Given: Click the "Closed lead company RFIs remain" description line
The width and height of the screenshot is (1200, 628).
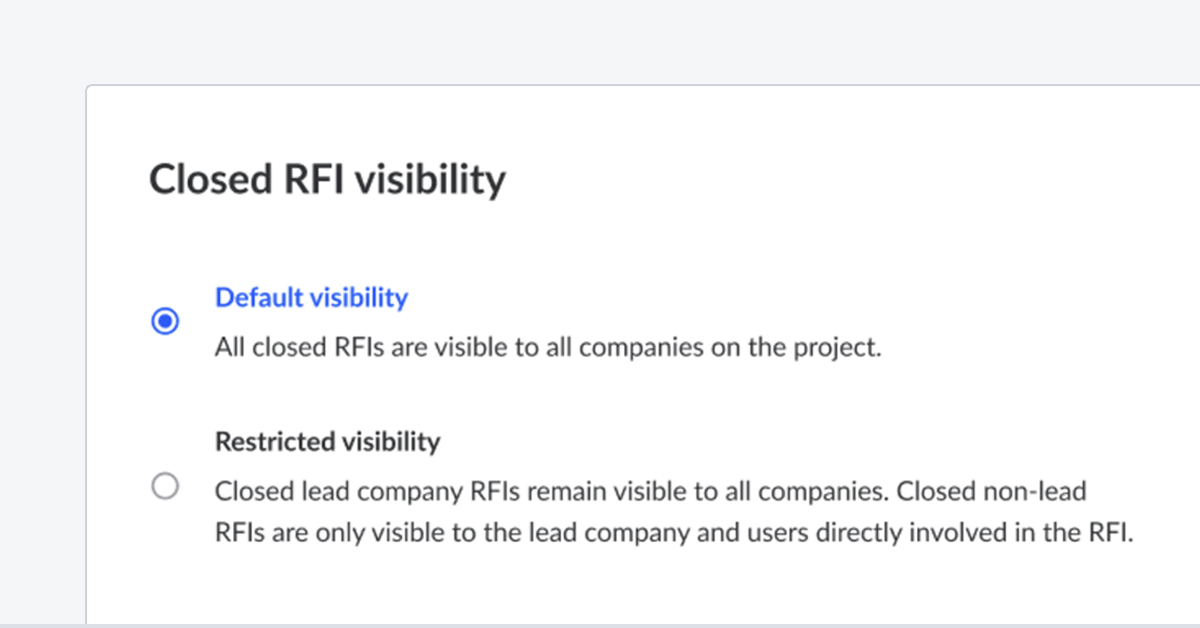Looking at the screenshot, I should [651, 491].
